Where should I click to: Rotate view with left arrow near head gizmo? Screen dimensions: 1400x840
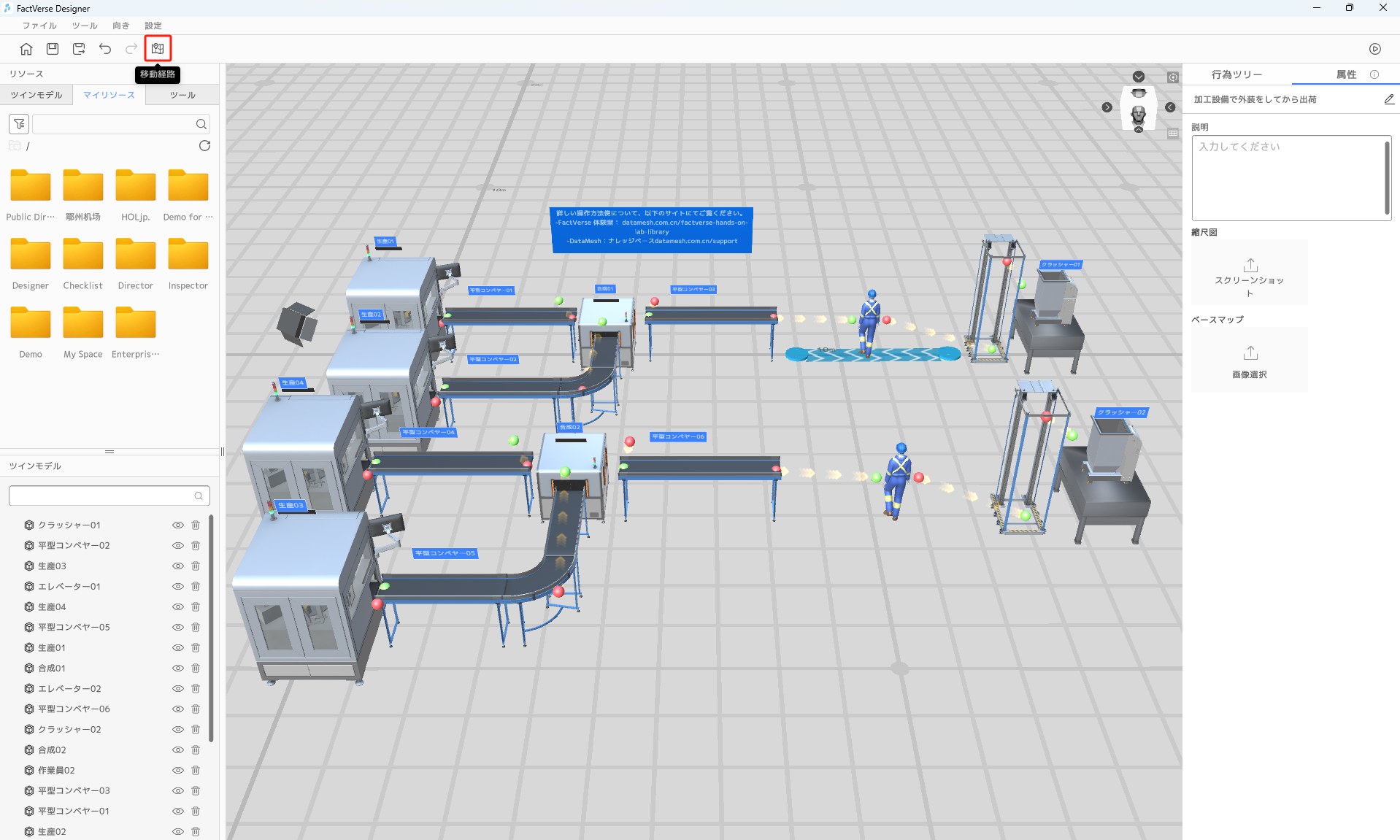pyautogui.click(x=1107, y=107)
